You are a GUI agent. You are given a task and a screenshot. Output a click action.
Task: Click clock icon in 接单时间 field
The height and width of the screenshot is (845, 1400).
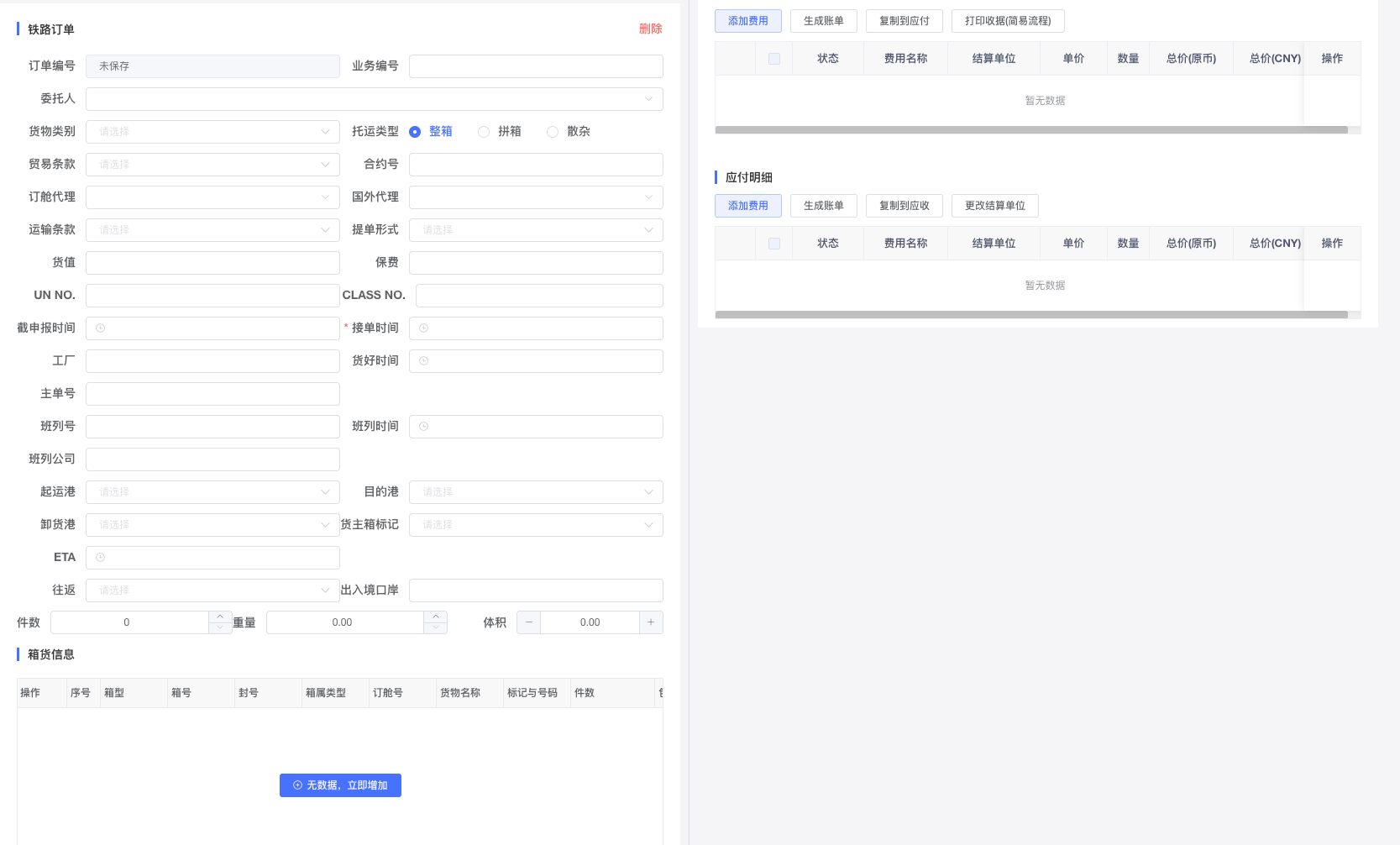pos(424,328)
